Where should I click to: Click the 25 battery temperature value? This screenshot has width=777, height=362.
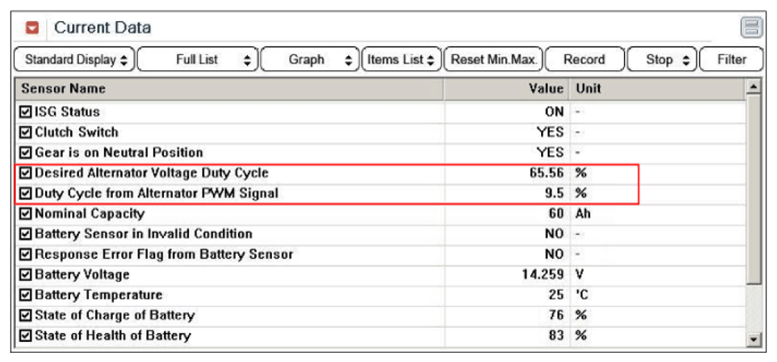[x=556, y=295]
